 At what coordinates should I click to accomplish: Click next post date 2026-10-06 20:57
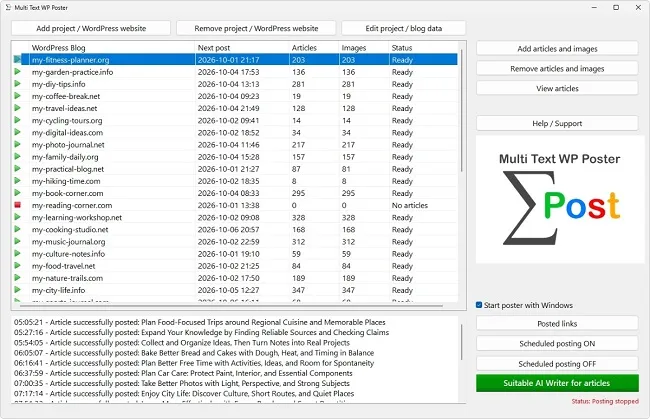(228, 229)
